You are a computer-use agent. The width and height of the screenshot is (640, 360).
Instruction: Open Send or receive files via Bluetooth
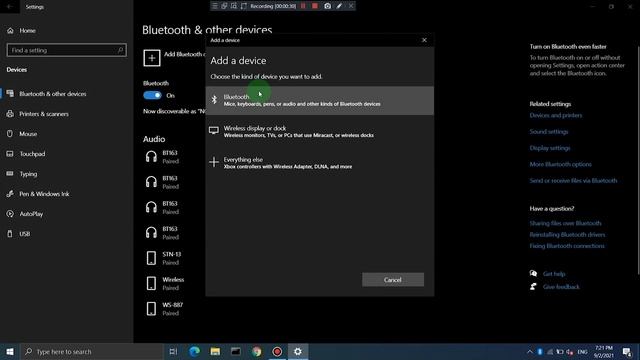(573, 181)
